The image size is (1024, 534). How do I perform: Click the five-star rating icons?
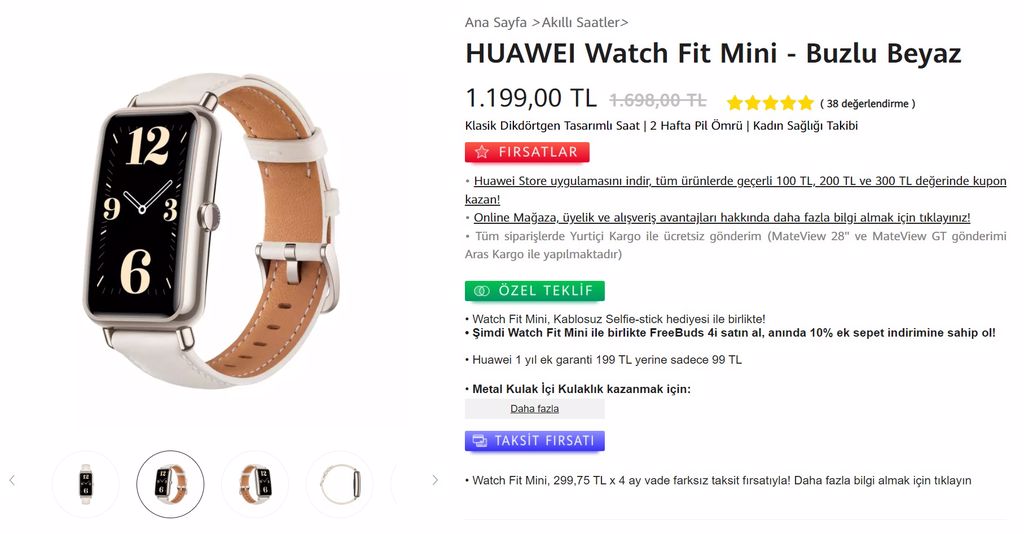[x=770, y=103]
